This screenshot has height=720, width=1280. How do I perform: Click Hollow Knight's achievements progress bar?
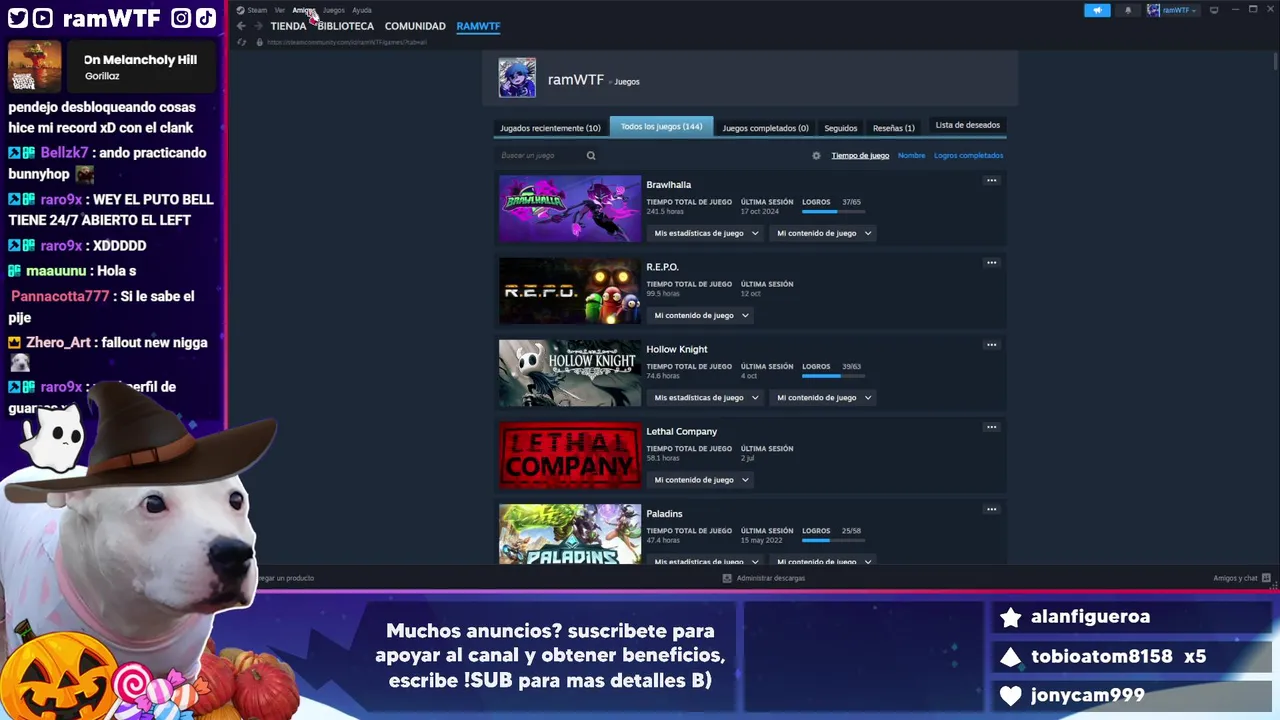[x=832, y=375]
